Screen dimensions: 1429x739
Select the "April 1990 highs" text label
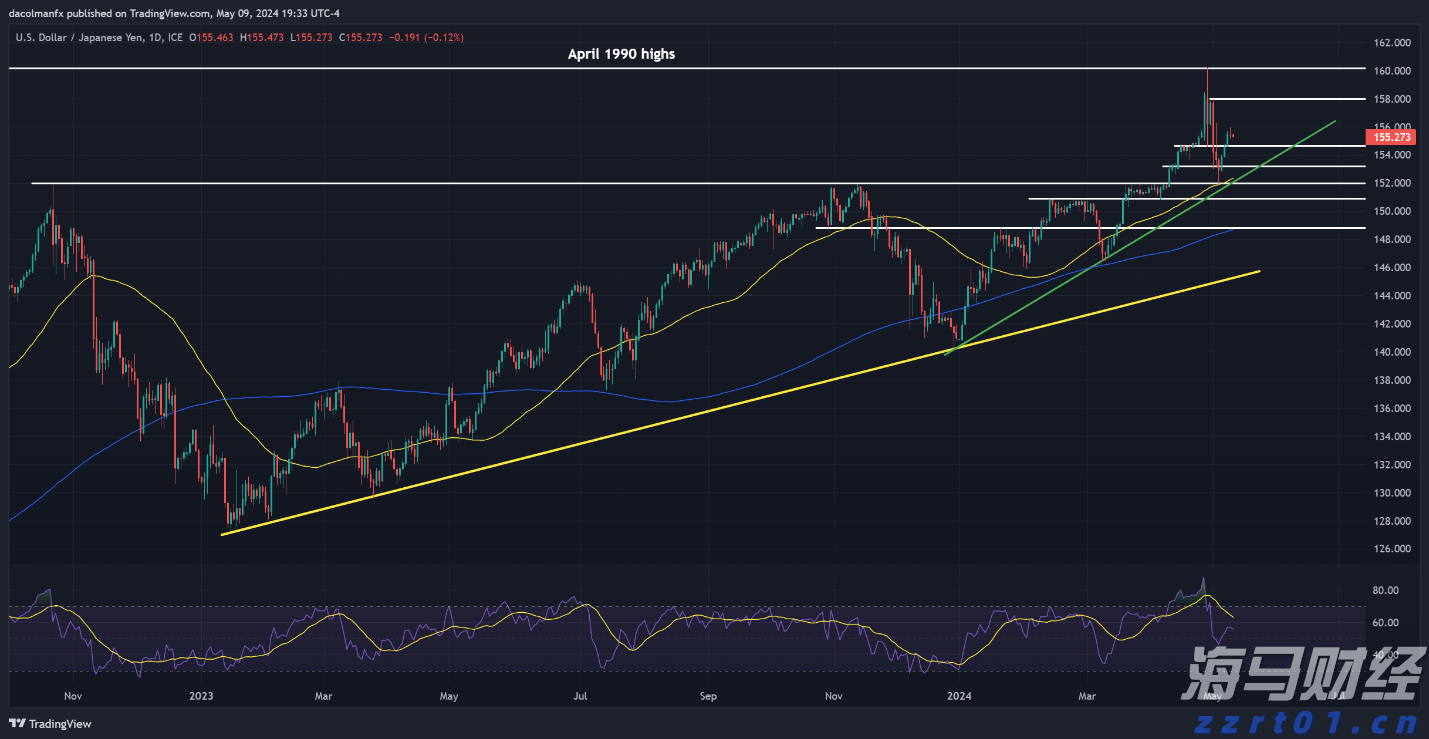click(621, 54)
